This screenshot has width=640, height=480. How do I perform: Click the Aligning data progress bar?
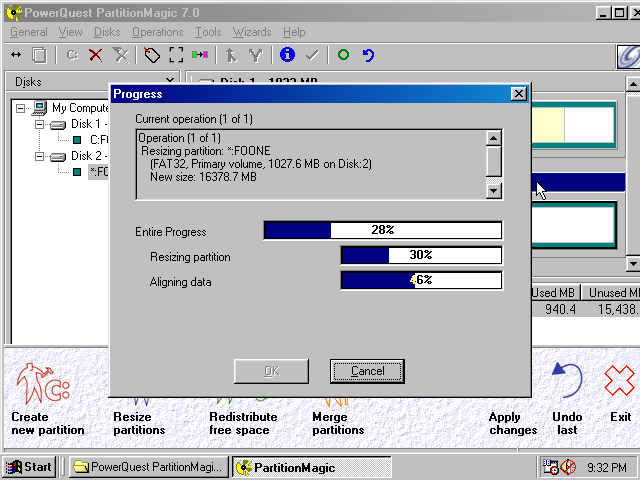tap(421, 280)
